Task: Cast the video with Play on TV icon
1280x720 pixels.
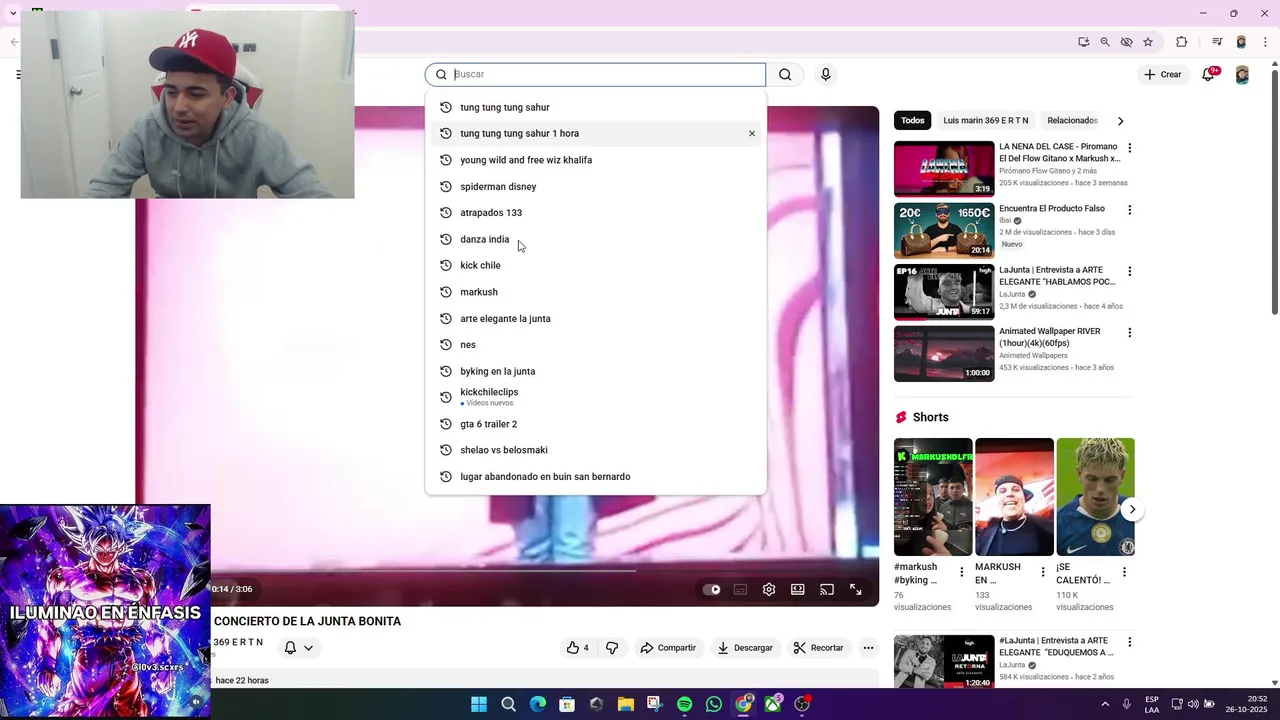Action: [x=827, y=589]
